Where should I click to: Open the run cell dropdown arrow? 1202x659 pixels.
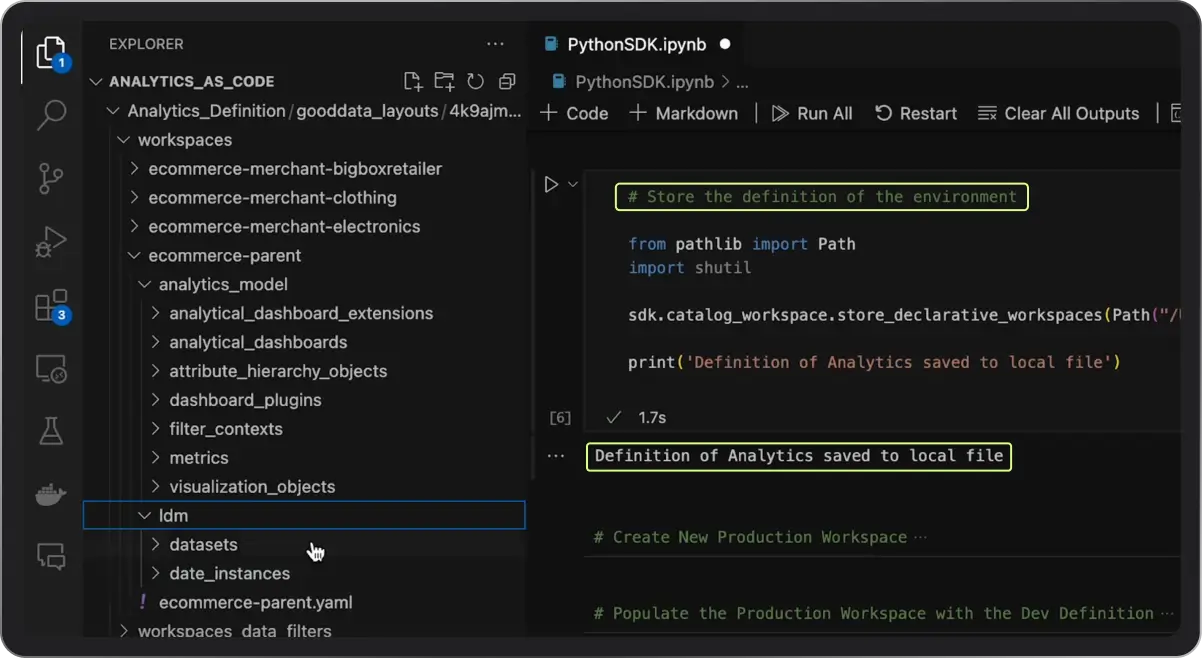573,184
